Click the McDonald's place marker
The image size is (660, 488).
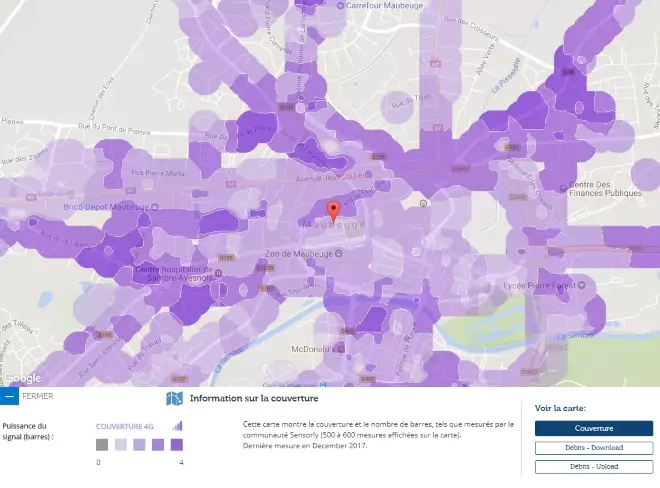click(x=337, y=349)
